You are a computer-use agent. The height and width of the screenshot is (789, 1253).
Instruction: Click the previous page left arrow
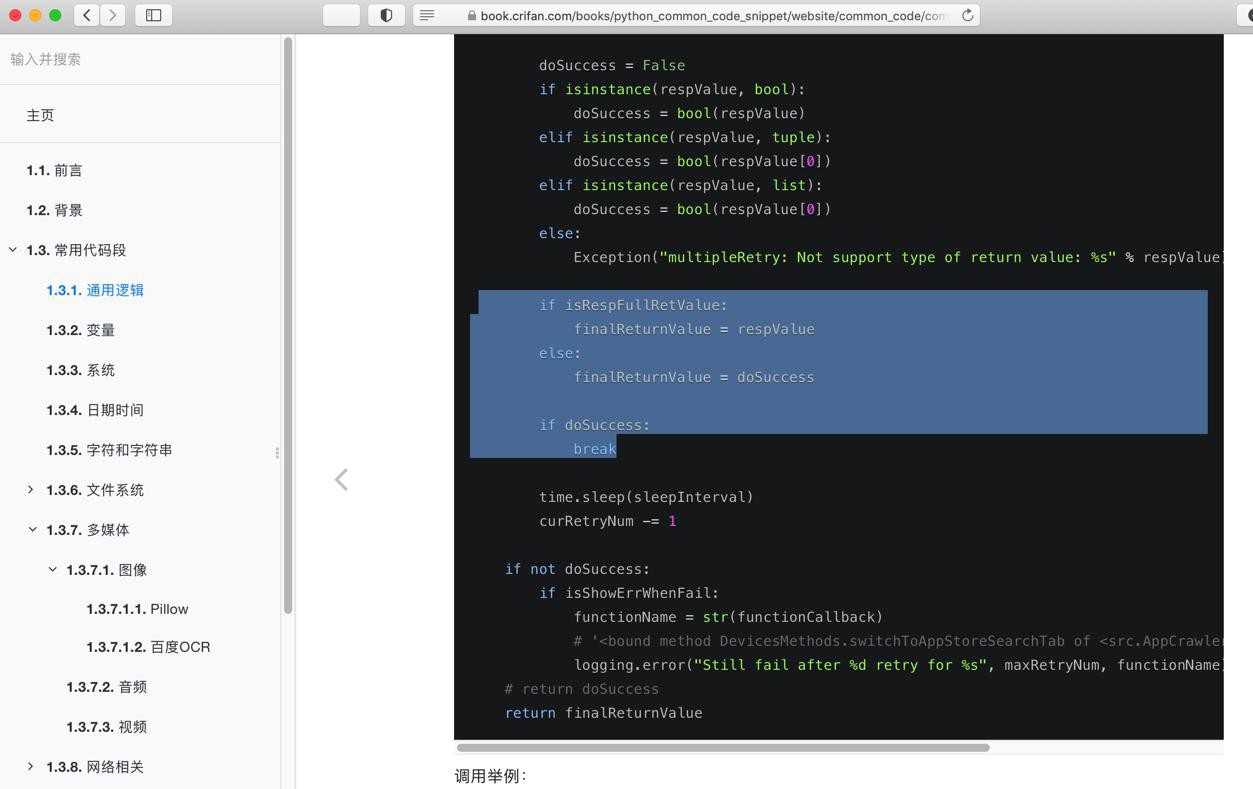pyautogui.click(x=341, y=479)
